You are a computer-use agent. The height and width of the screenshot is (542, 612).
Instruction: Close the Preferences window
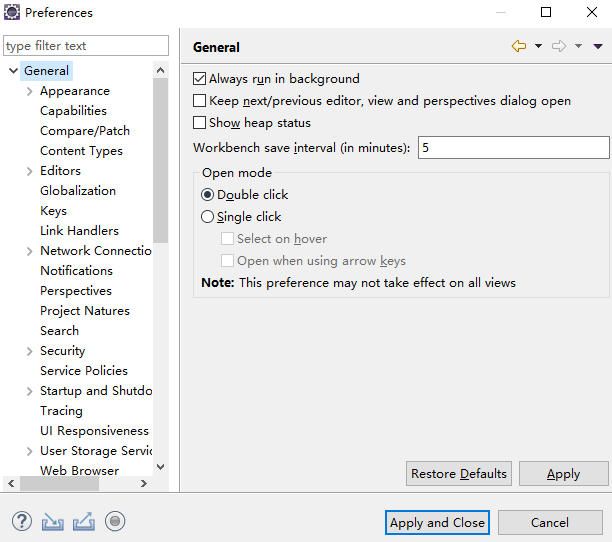click(x=592, y=12)
